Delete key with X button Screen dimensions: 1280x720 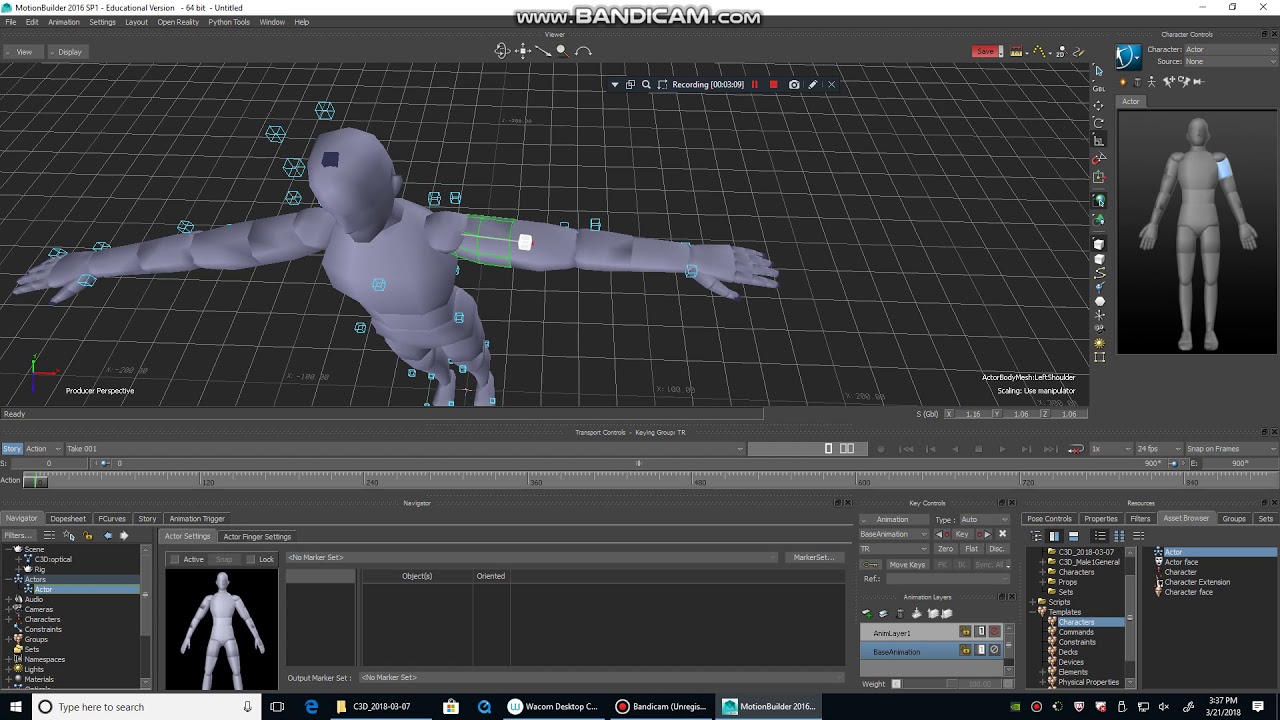[x=1002, y=534]
